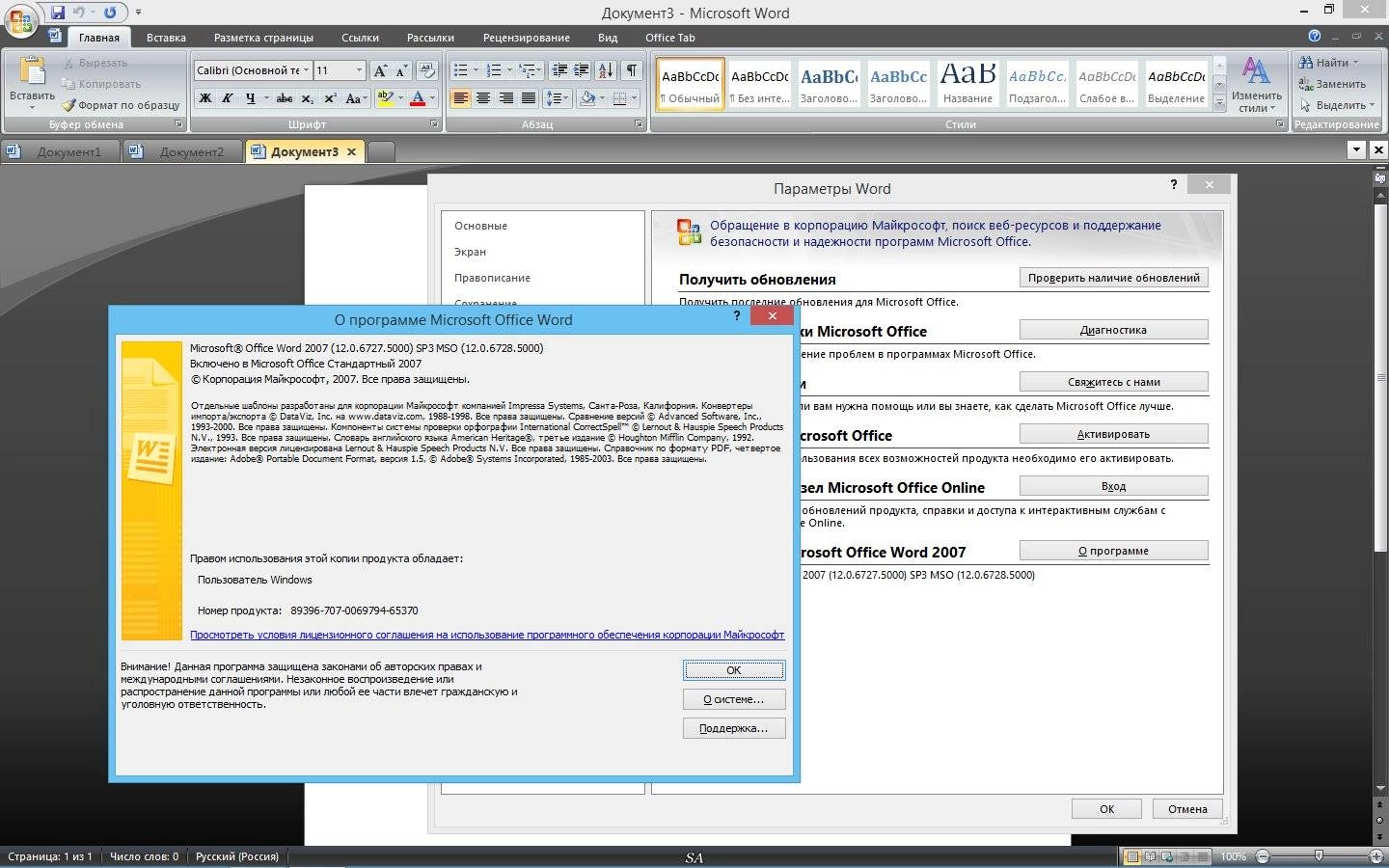Screen dimensions: 1389x868
Task: Increase font size with the large A icon
Action: [380, 70]
